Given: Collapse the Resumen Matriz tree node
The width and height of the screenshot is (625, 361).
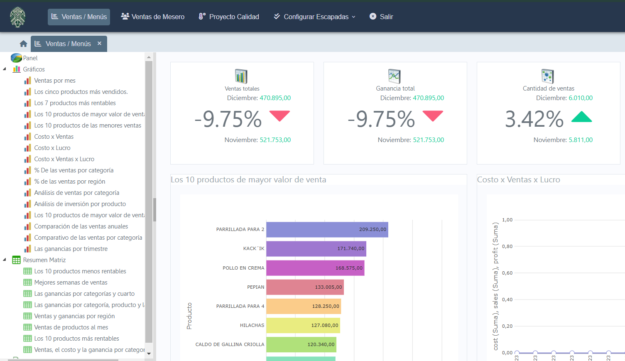Looking at the screenshot, I should coord(4,260).
